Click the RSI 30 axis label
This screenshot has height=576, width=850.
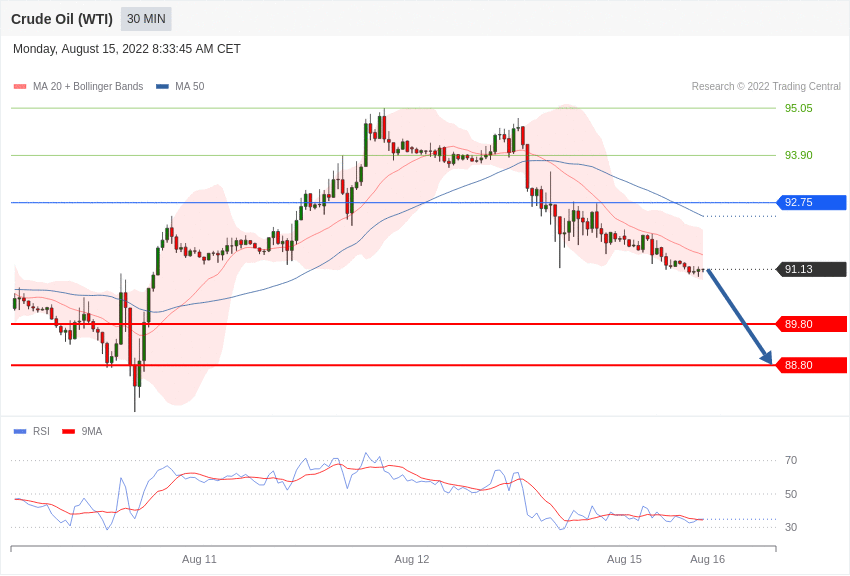791,527
